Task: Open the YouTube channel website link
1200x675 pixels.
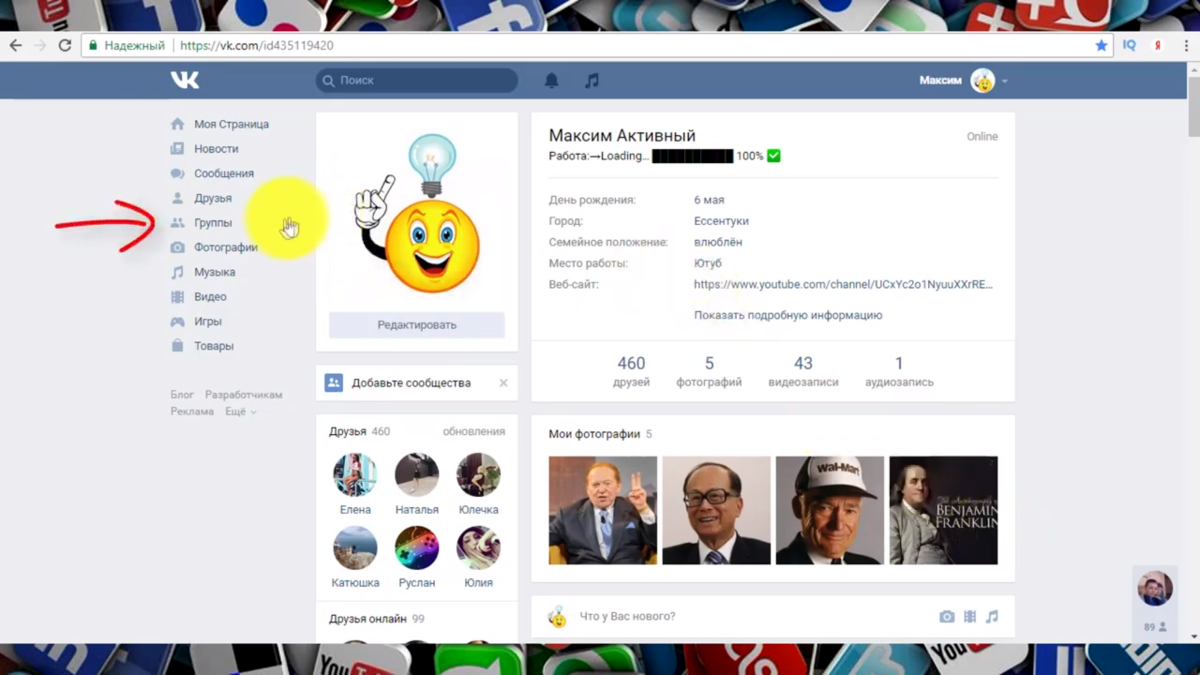Action: [x=843, y=284]
